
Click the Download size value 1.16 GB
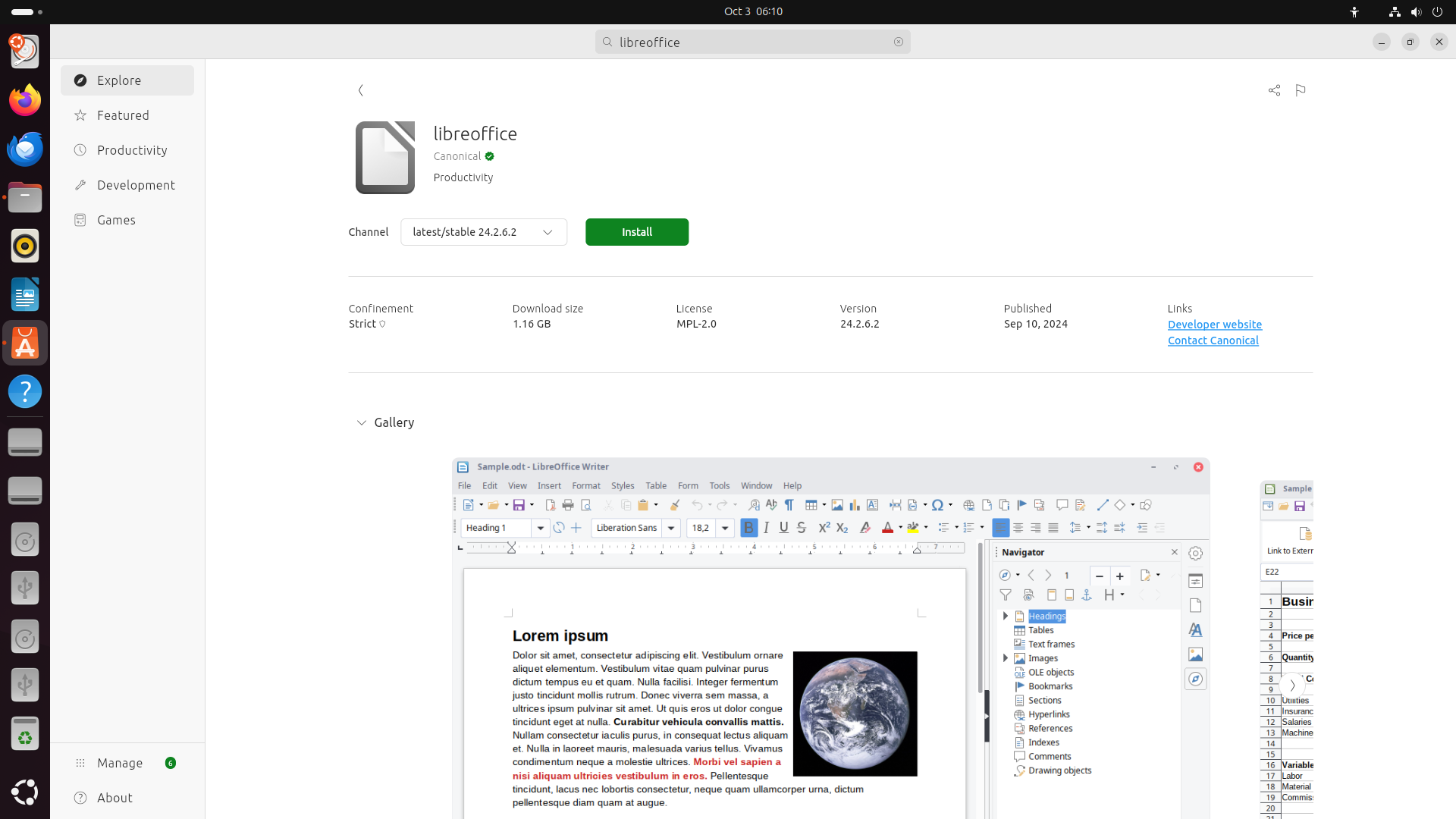coord(532,324)
